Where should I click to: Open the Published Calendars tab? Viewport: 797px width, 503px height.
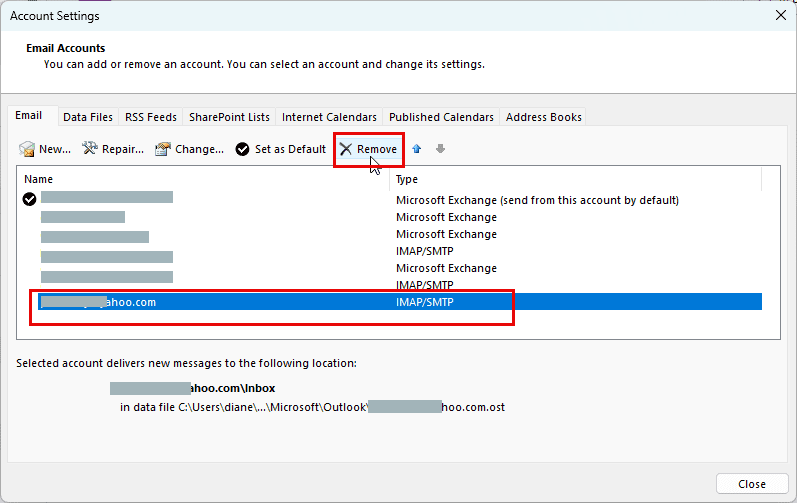(x=441, y=117)
